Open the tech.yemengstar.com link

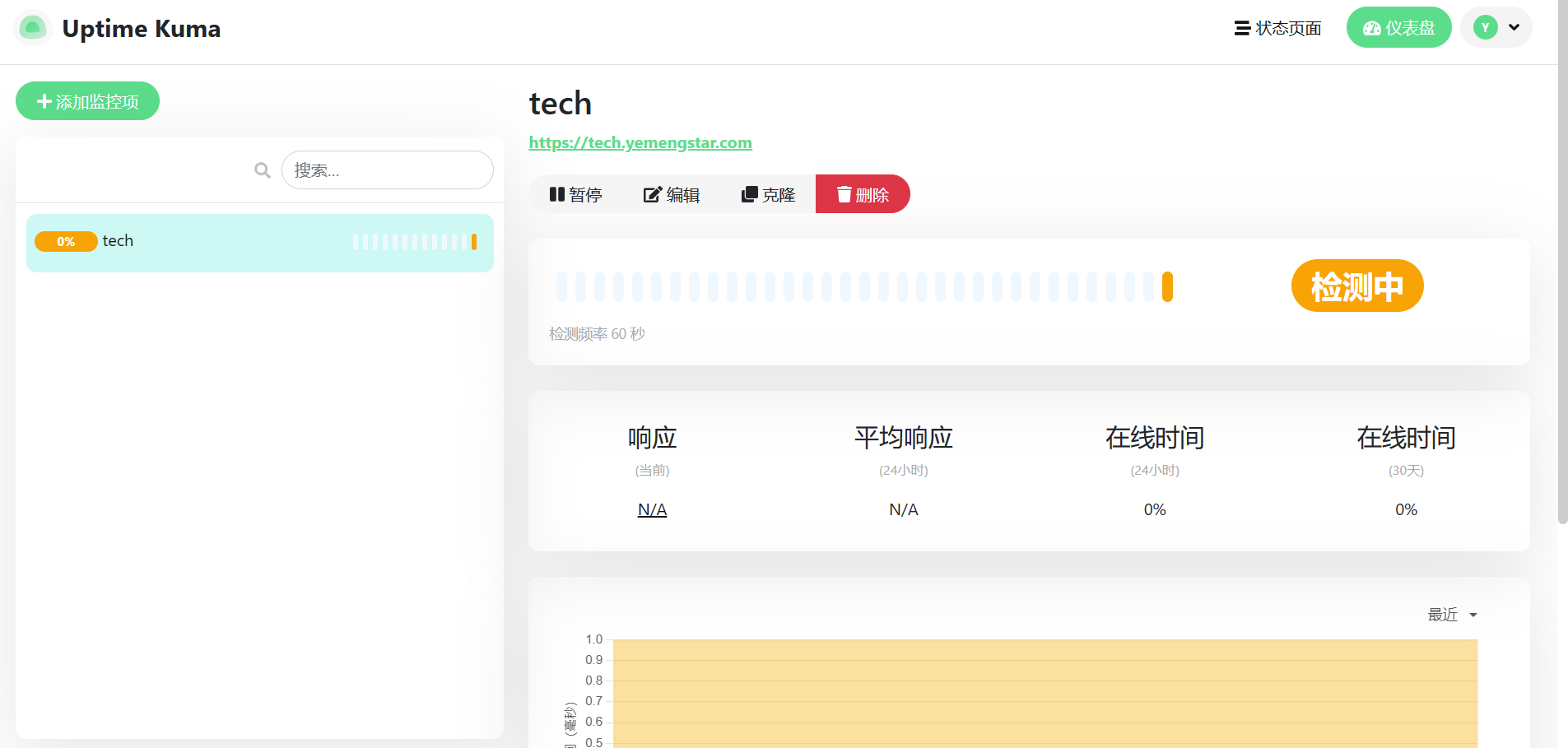[x=640, y=142]
